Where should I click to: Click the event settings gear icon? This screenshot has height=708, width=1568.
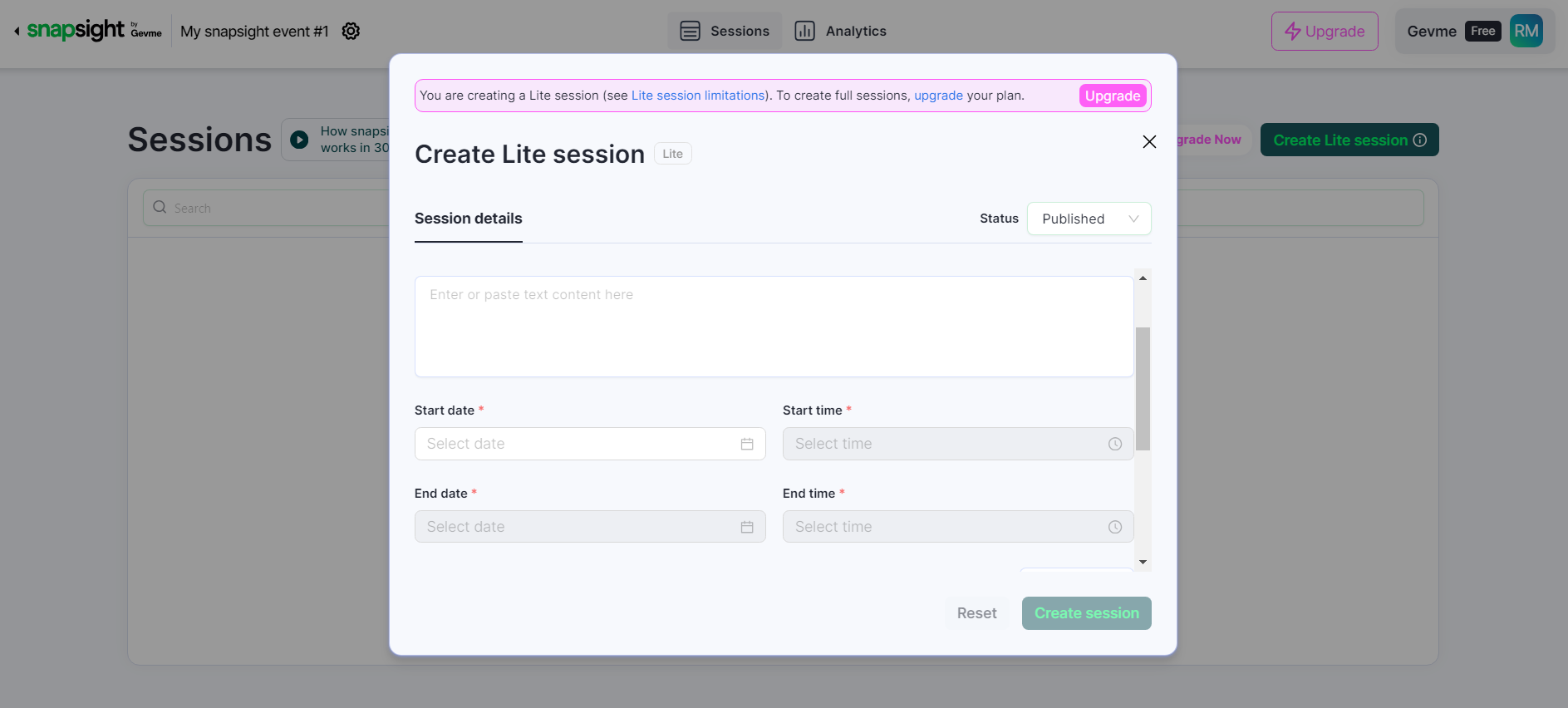351,32
